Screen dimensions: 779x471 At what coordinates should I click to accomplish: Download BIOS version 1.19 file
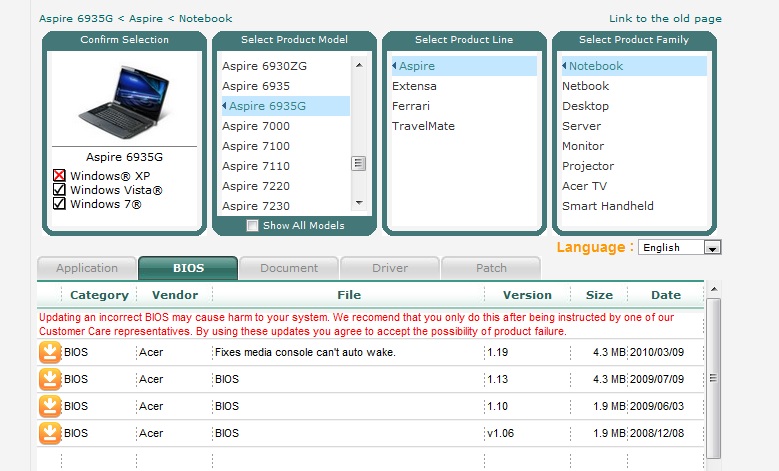click(x=50, y=352)
